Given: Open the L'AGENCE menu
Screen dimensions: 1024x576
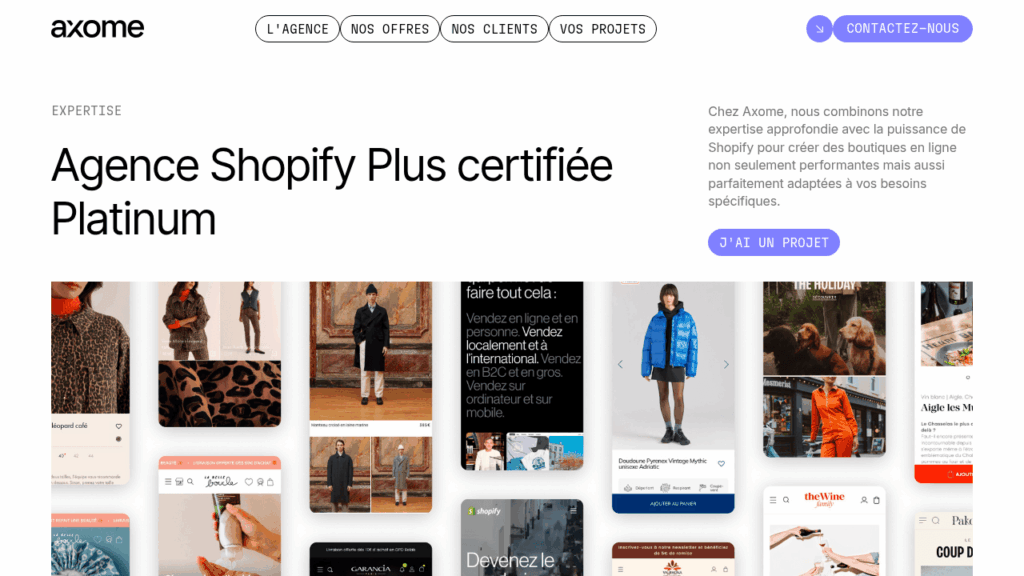Looking at the screenshot, I should pos(297,29).
